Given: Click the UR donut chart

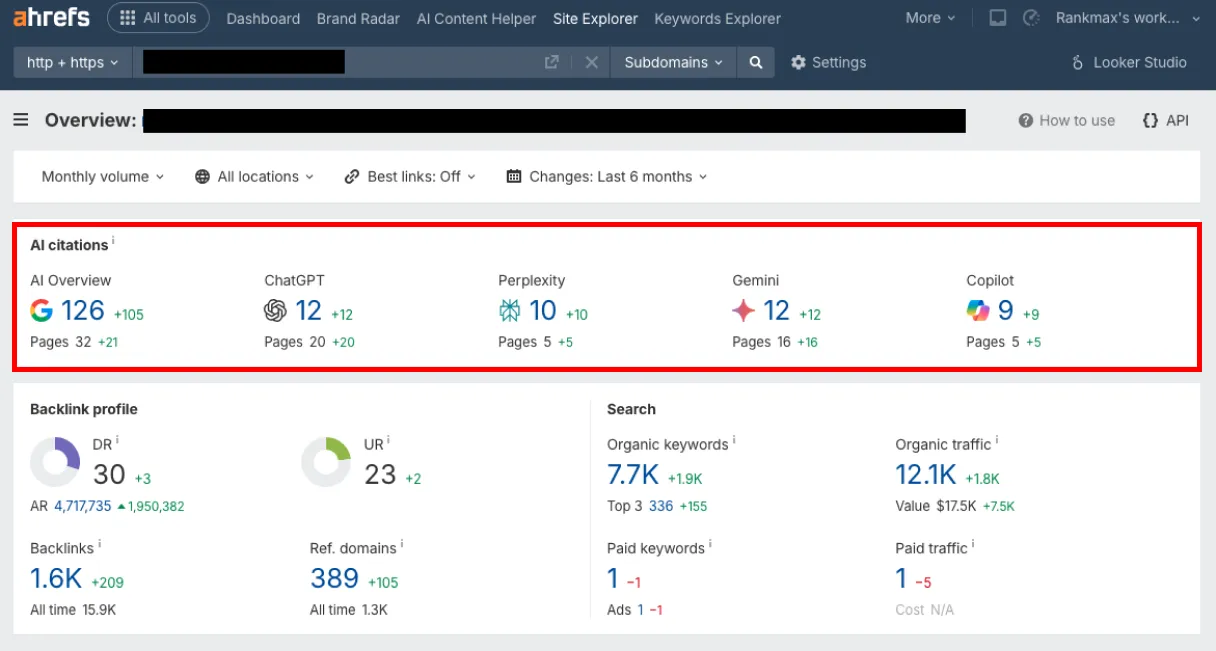Looking at the screenshot, I should pos(326,462).
